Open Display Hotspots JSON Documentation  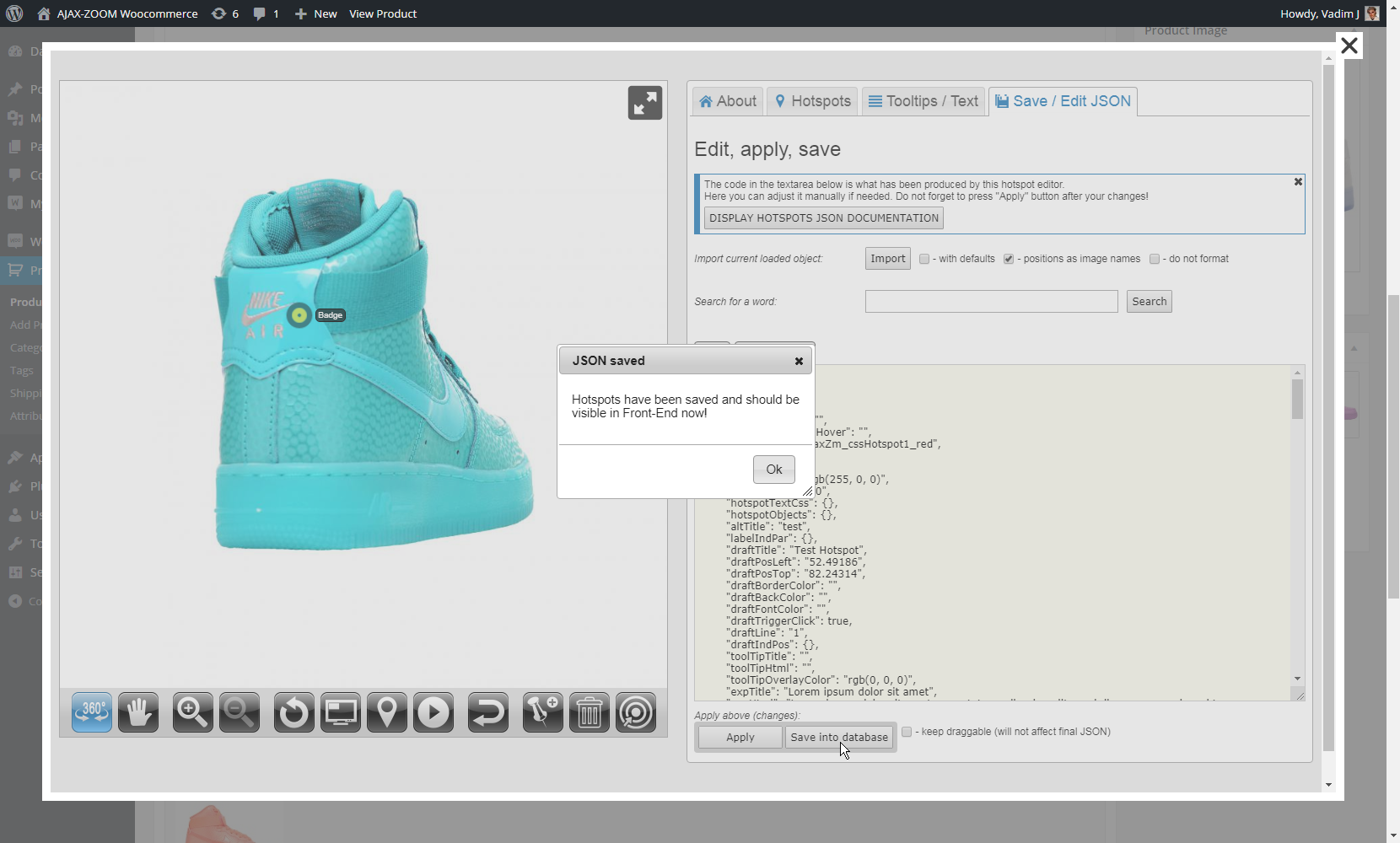tap(824, 218)
